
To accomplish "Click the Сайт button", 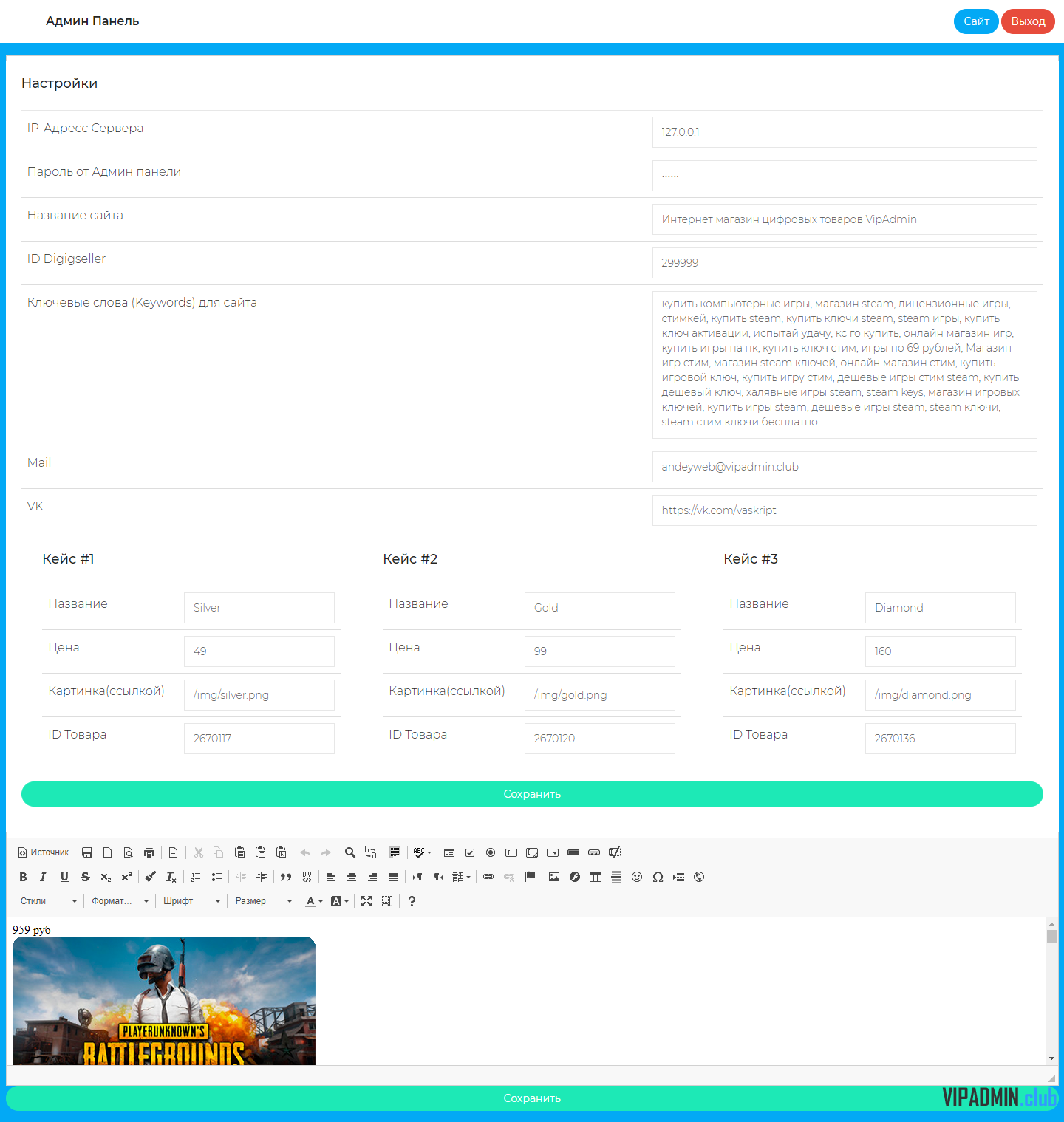I will (x=976, y=21).
